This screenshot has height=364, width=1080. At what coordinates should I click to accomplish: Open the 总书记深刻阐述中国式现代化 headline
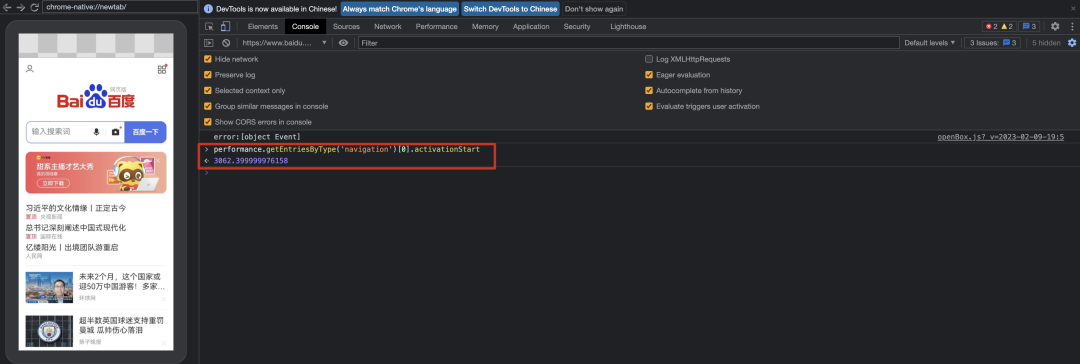[x=76, y=228]
